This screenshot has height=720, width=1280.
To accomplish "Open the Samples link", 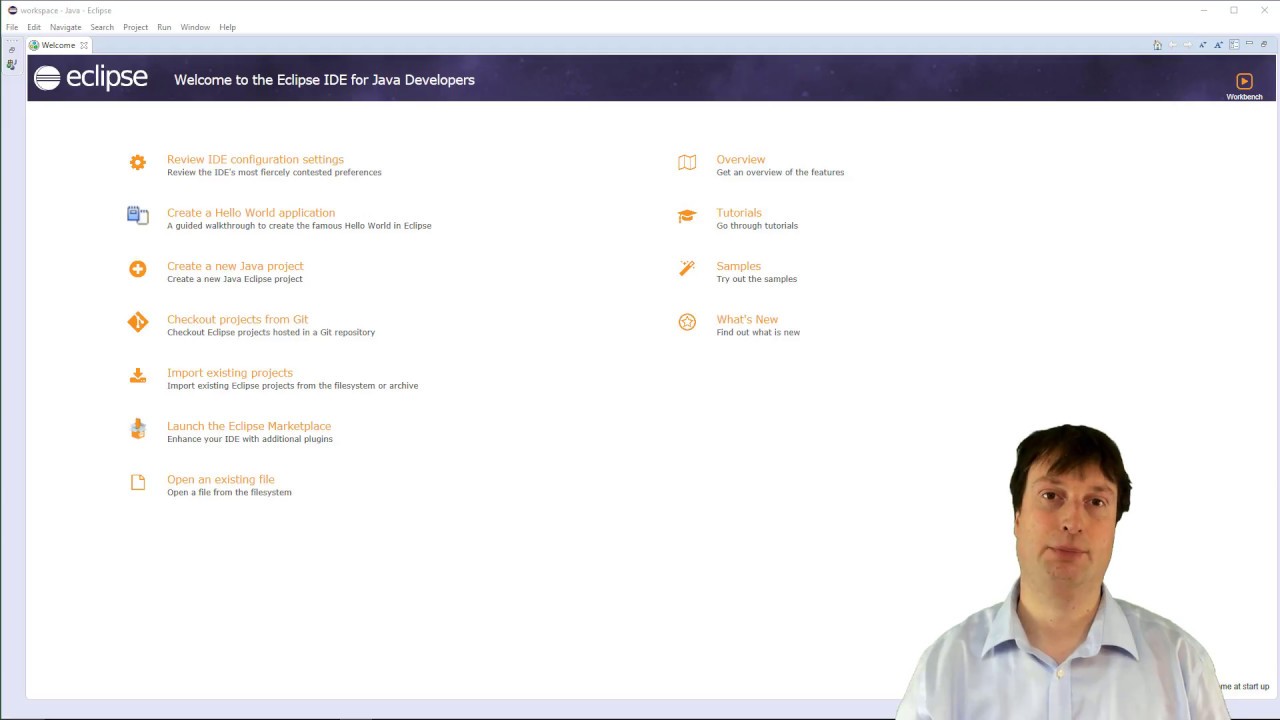I will tap(739, 266).
